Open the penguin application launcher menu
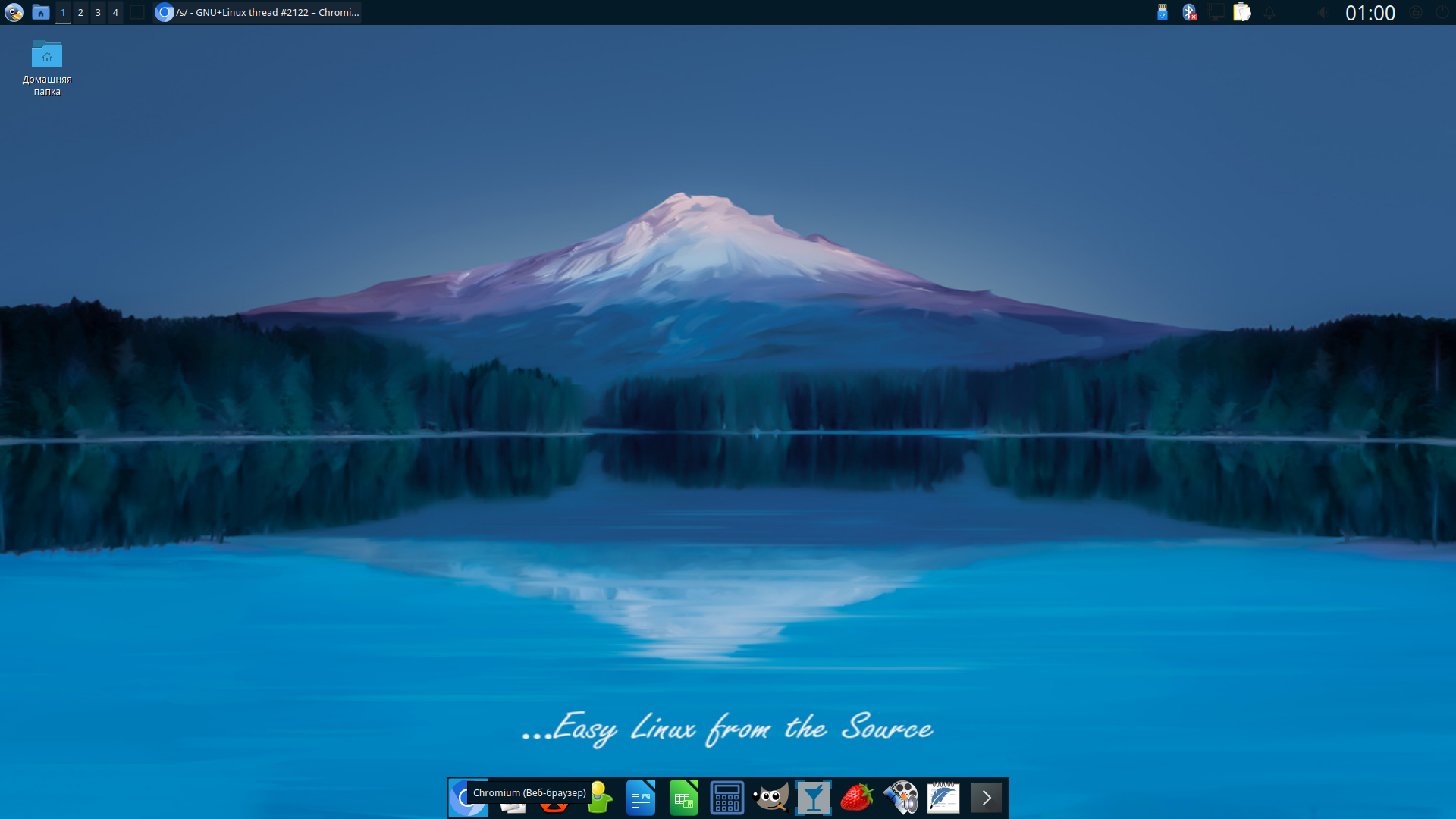1456x819 pixels. point(14,12)
